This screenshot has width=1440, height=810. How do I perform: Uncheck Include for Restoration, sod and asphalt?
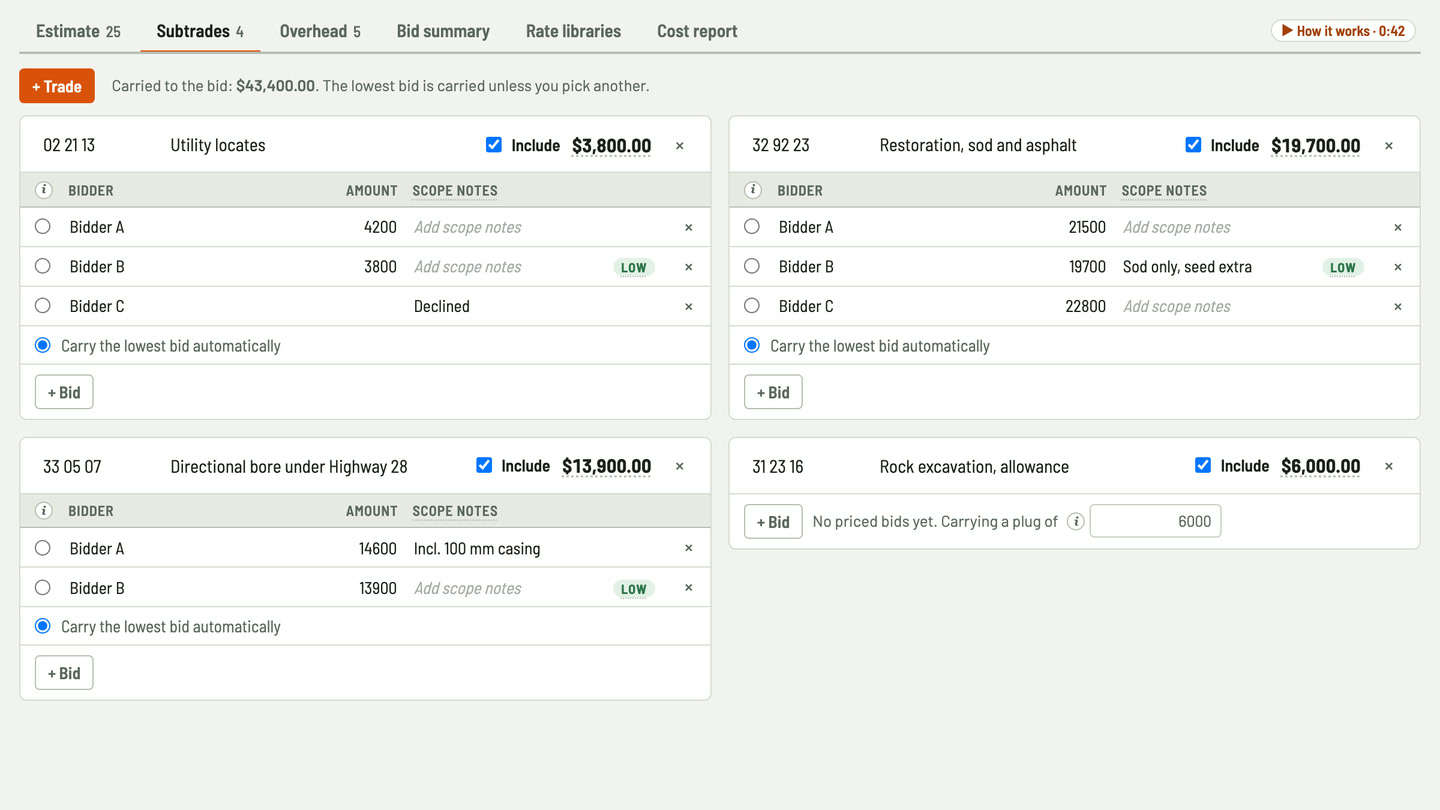point(1193,145)
